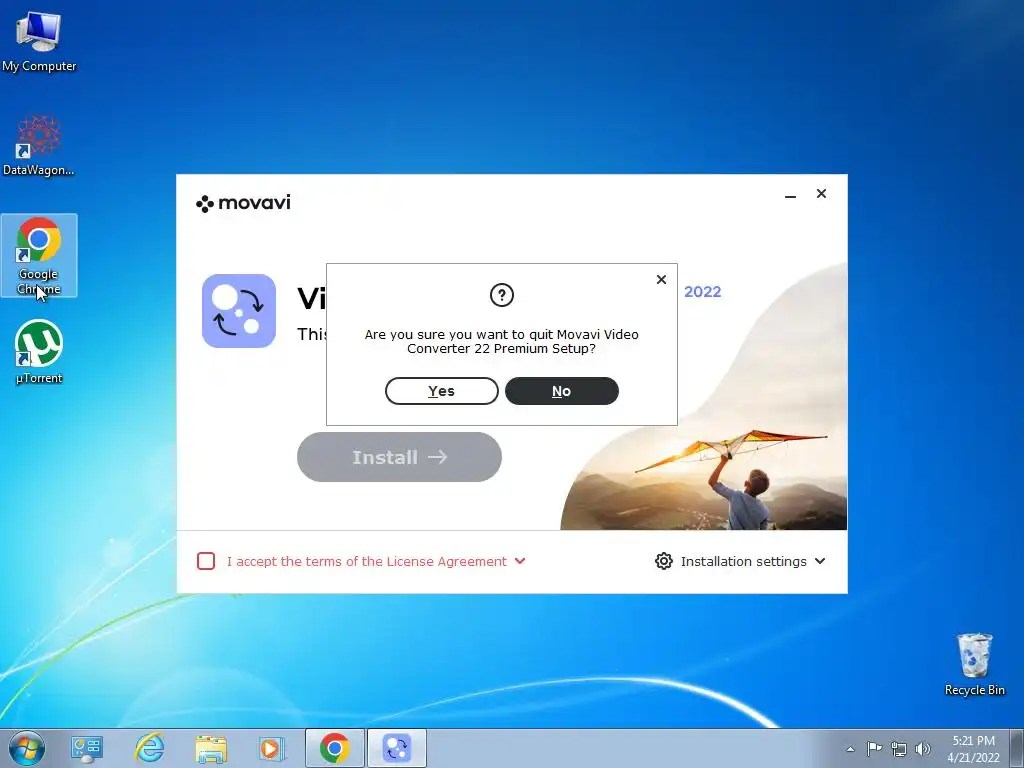This screenshot has width=1024, height=768.
Task: Expand License Agreement chevron arrow
Action: [520, 561]
